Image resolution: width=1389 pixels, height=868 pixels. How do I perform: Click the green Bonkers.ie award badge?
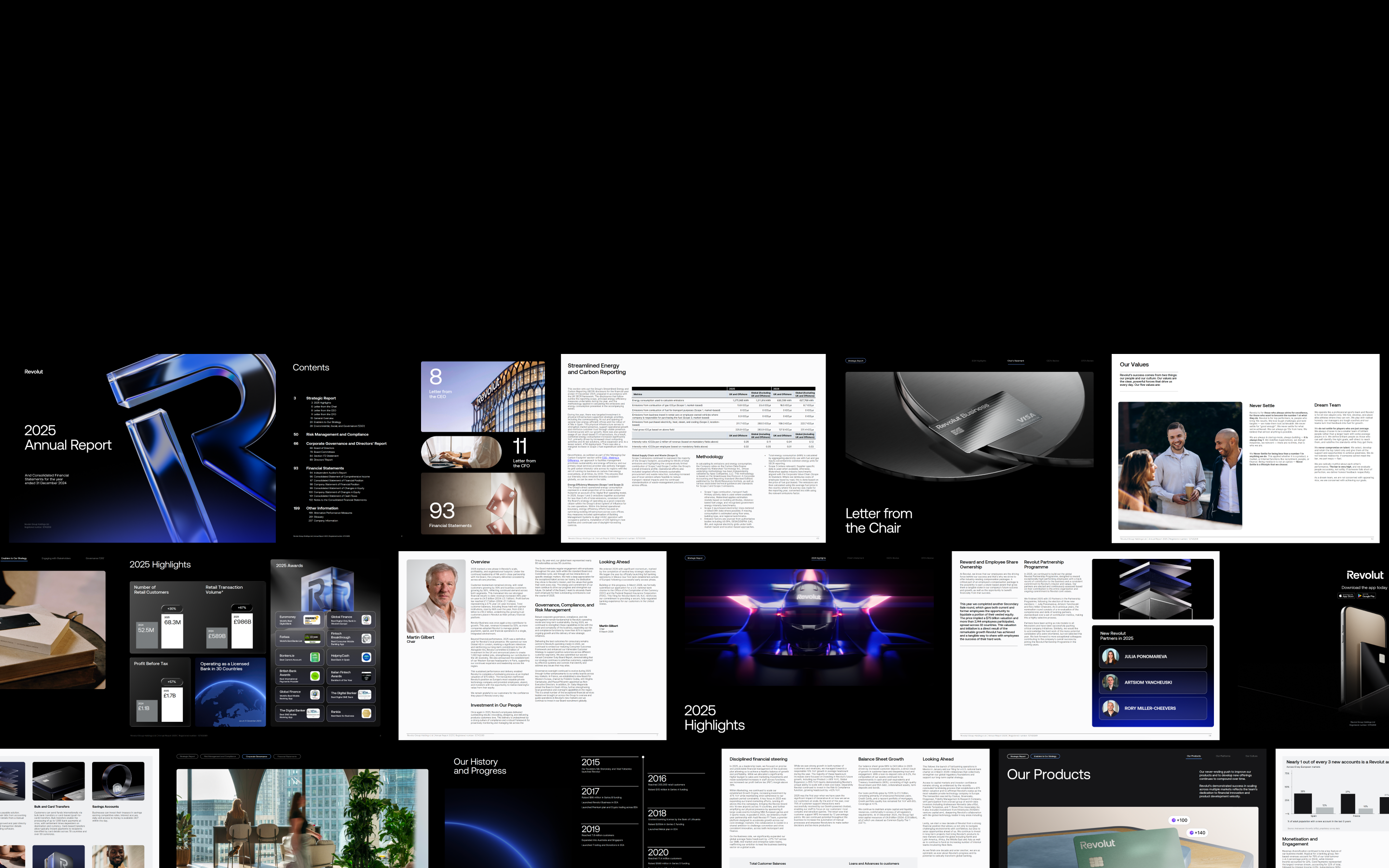(x=314, y=657)
